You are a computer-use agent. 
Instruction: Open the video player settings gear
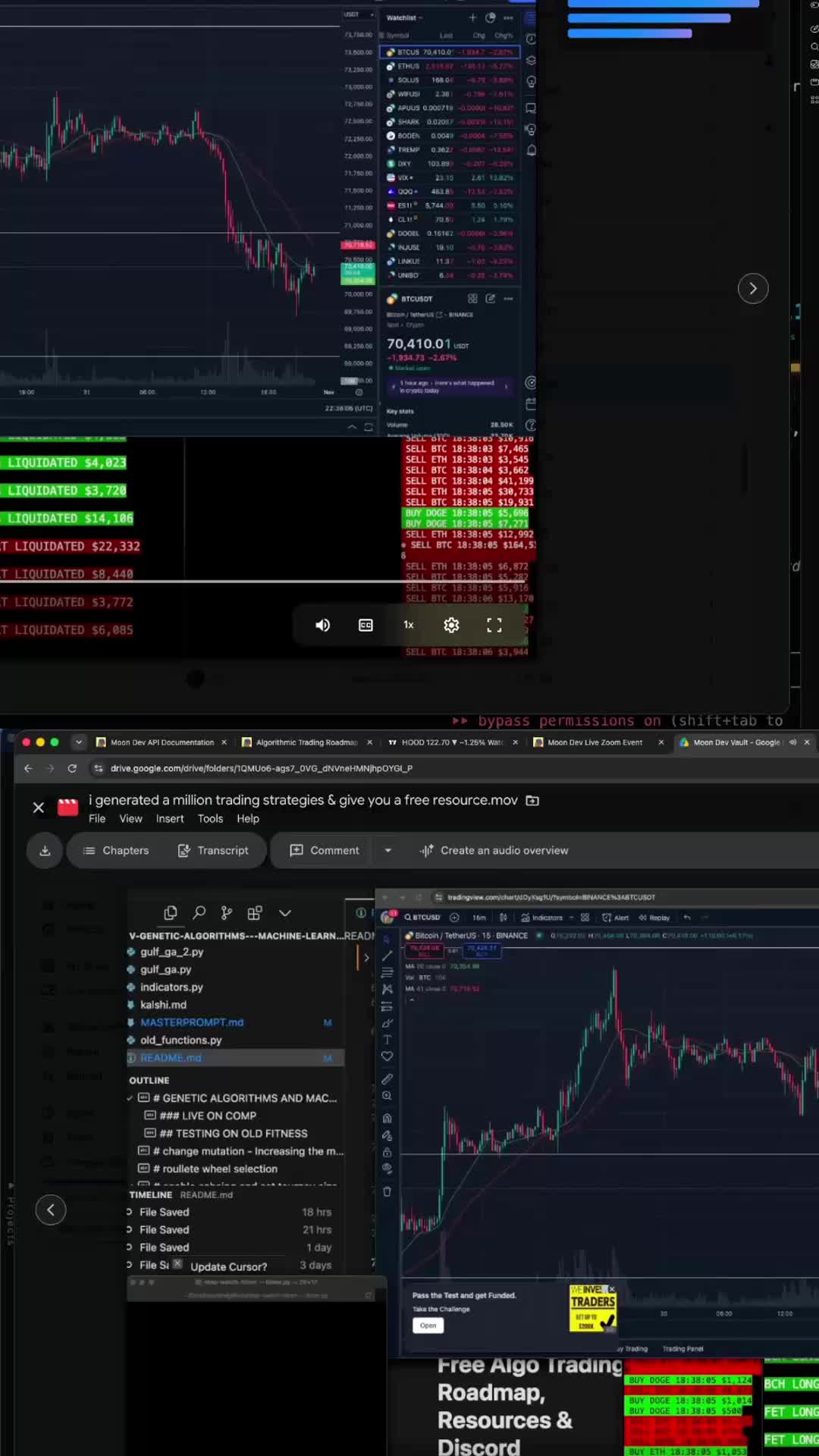[451, 625]
